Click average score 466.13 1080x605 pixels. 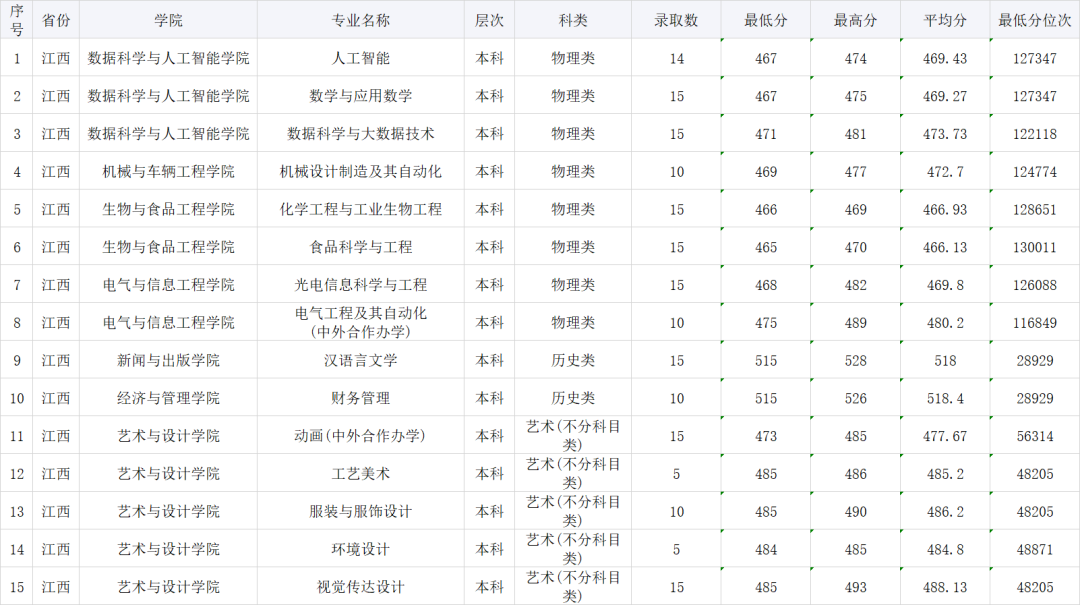pyautogui.click(x=944, y=247)
